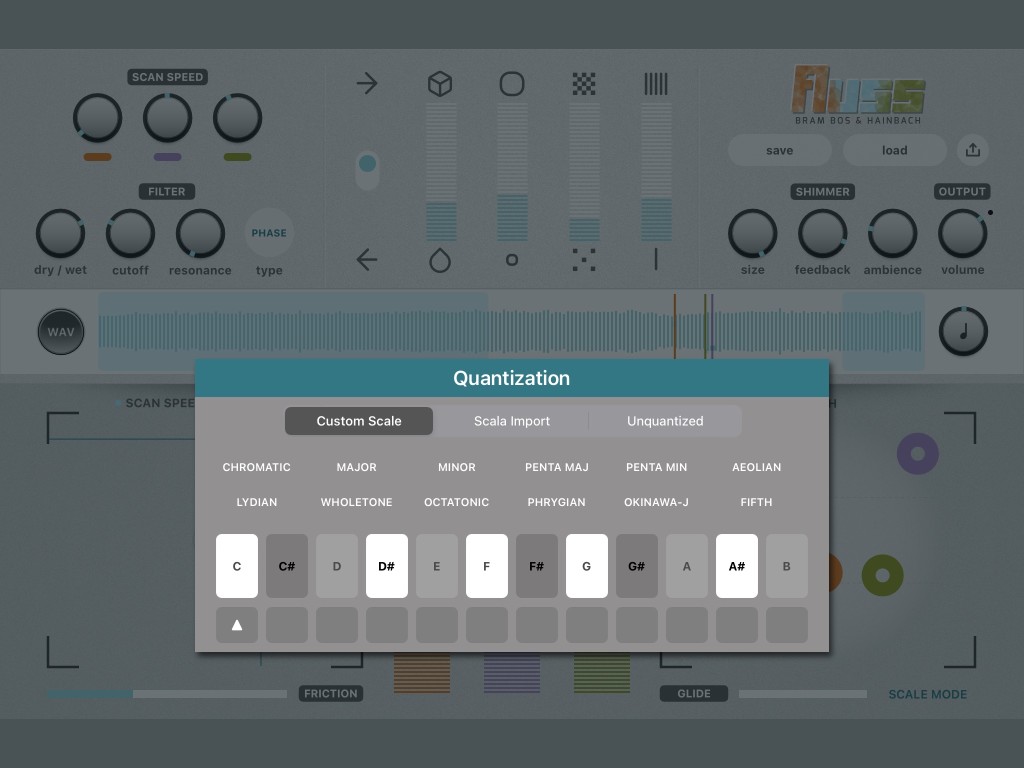Toggle the C# note key on

287,566
